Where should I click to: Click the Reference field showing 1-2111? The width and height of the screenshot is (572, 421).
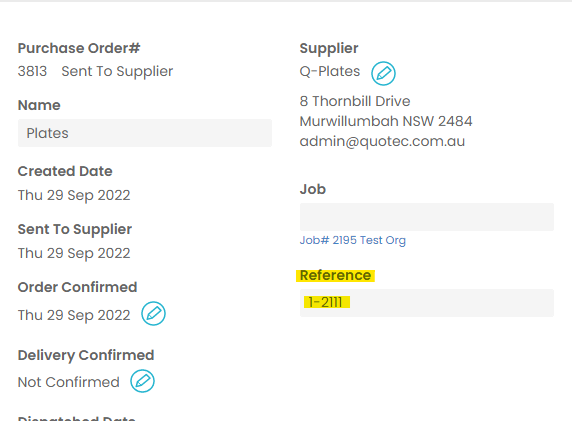pos(427,303)
